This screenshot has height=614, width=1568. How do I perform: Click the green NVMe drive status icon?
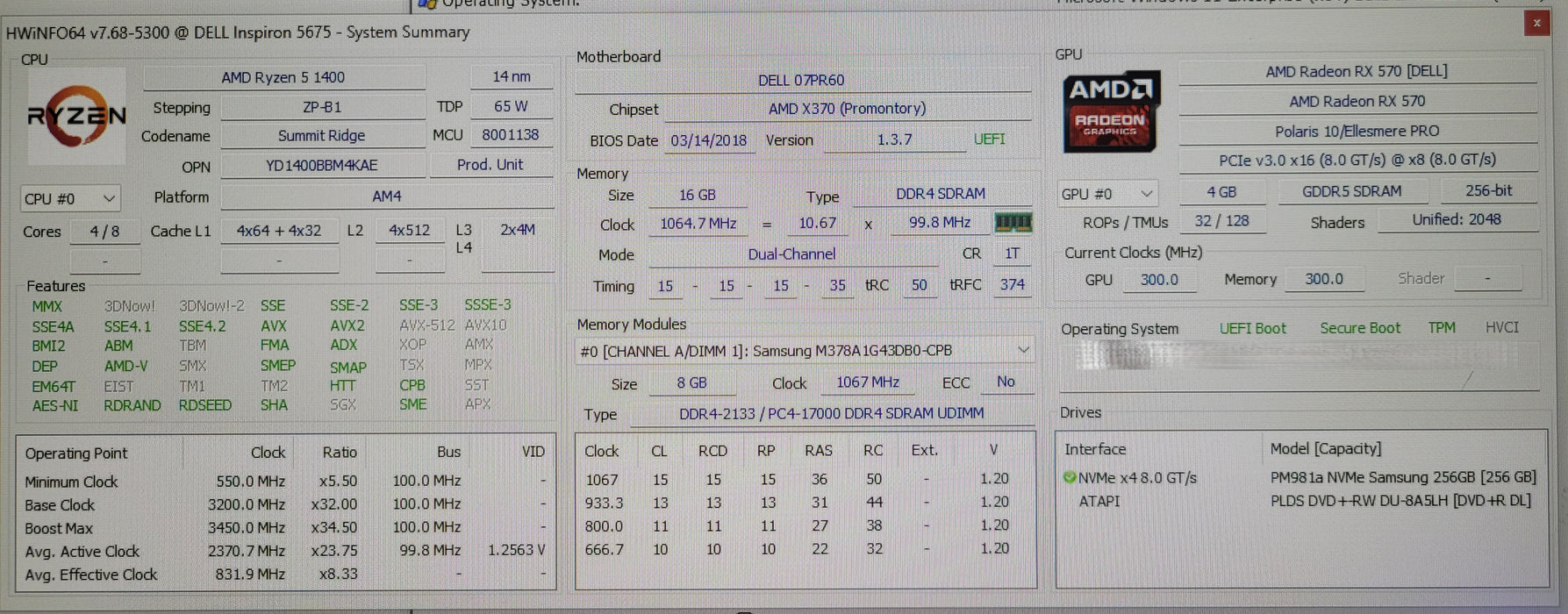coord(1069,478)
